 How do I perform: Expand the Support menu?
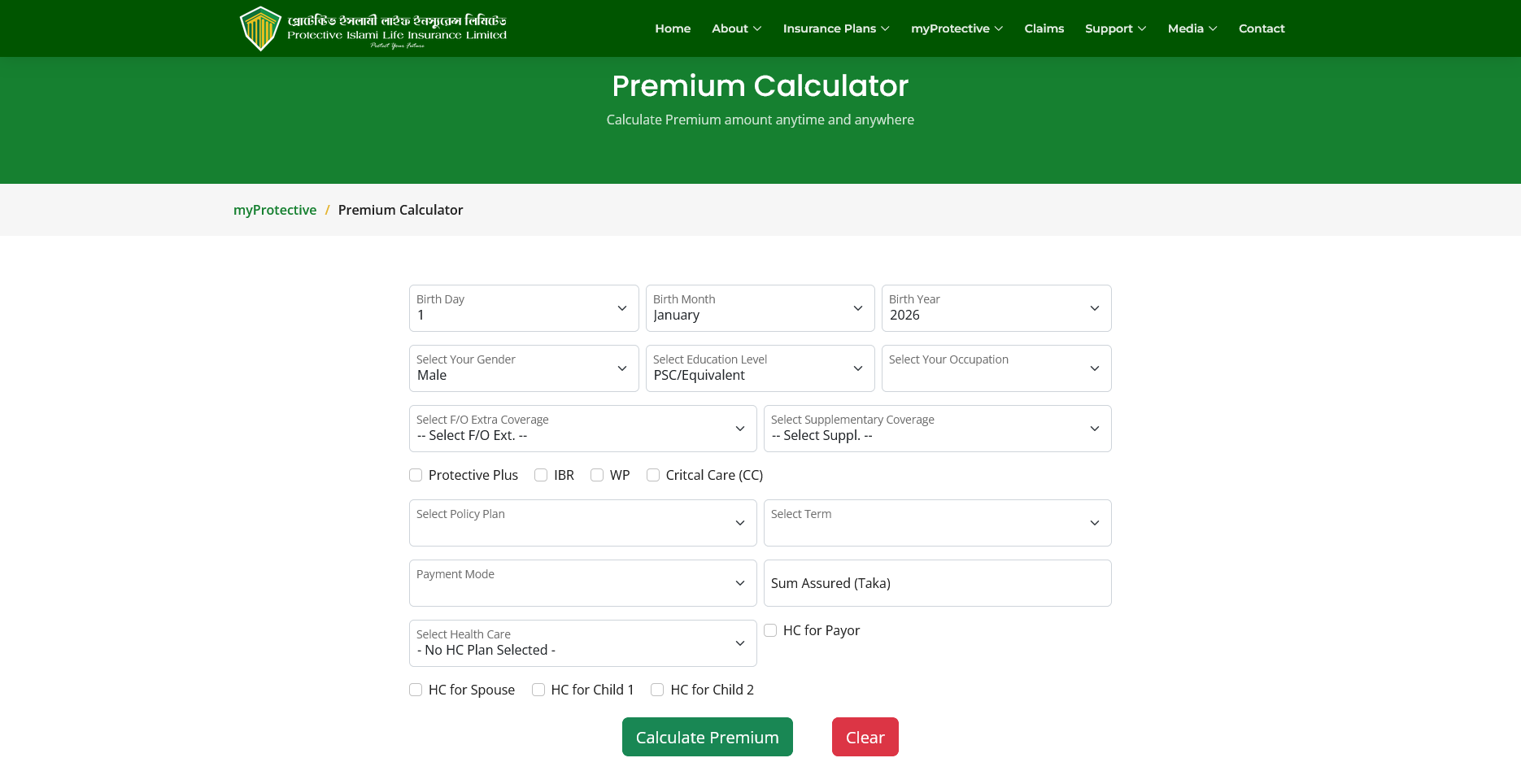click(1115, 28)
